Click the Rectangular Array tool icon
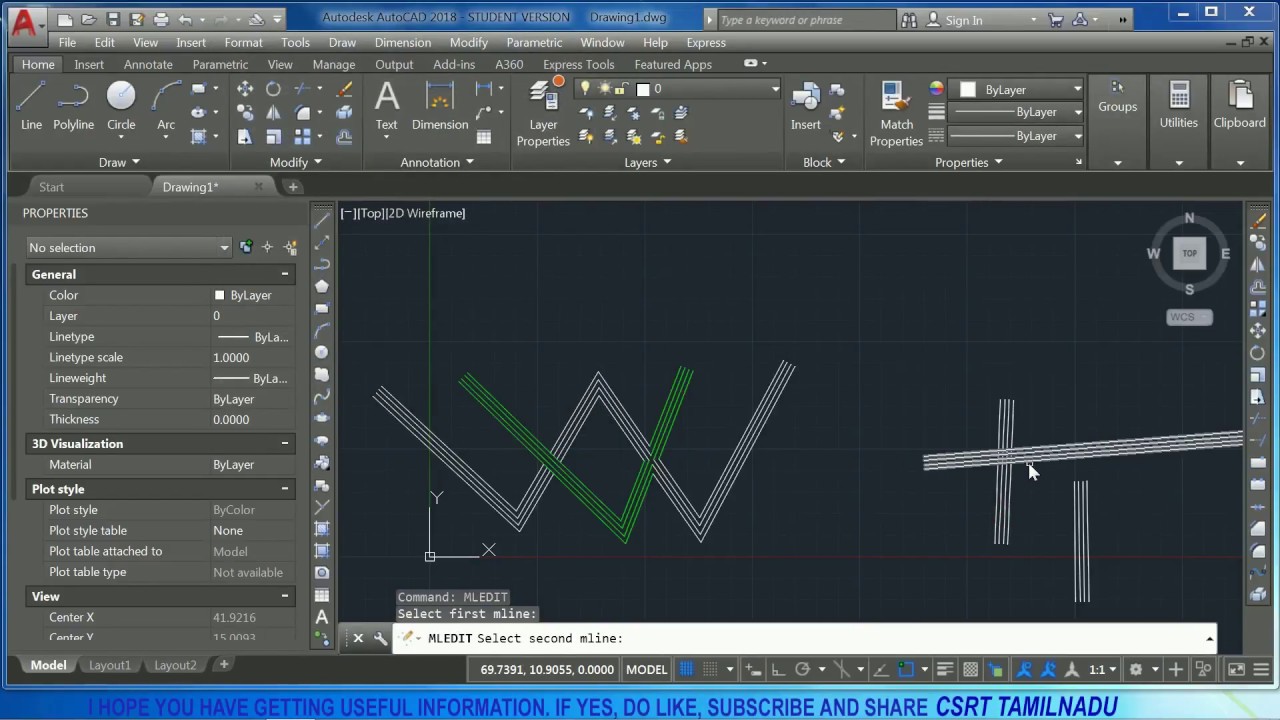 (303, 137)
